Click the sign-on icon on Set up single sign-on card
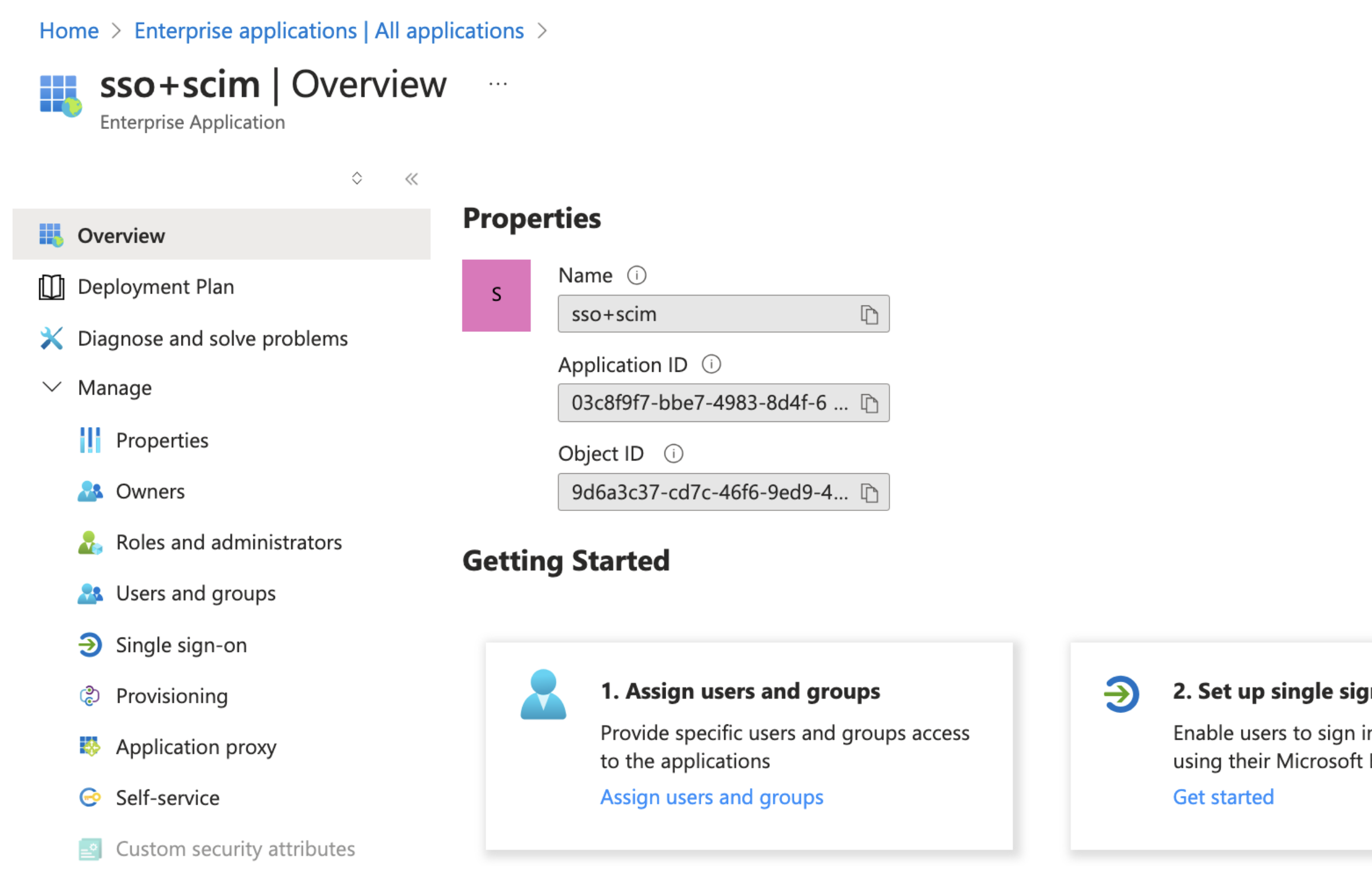 [1121, 694]
